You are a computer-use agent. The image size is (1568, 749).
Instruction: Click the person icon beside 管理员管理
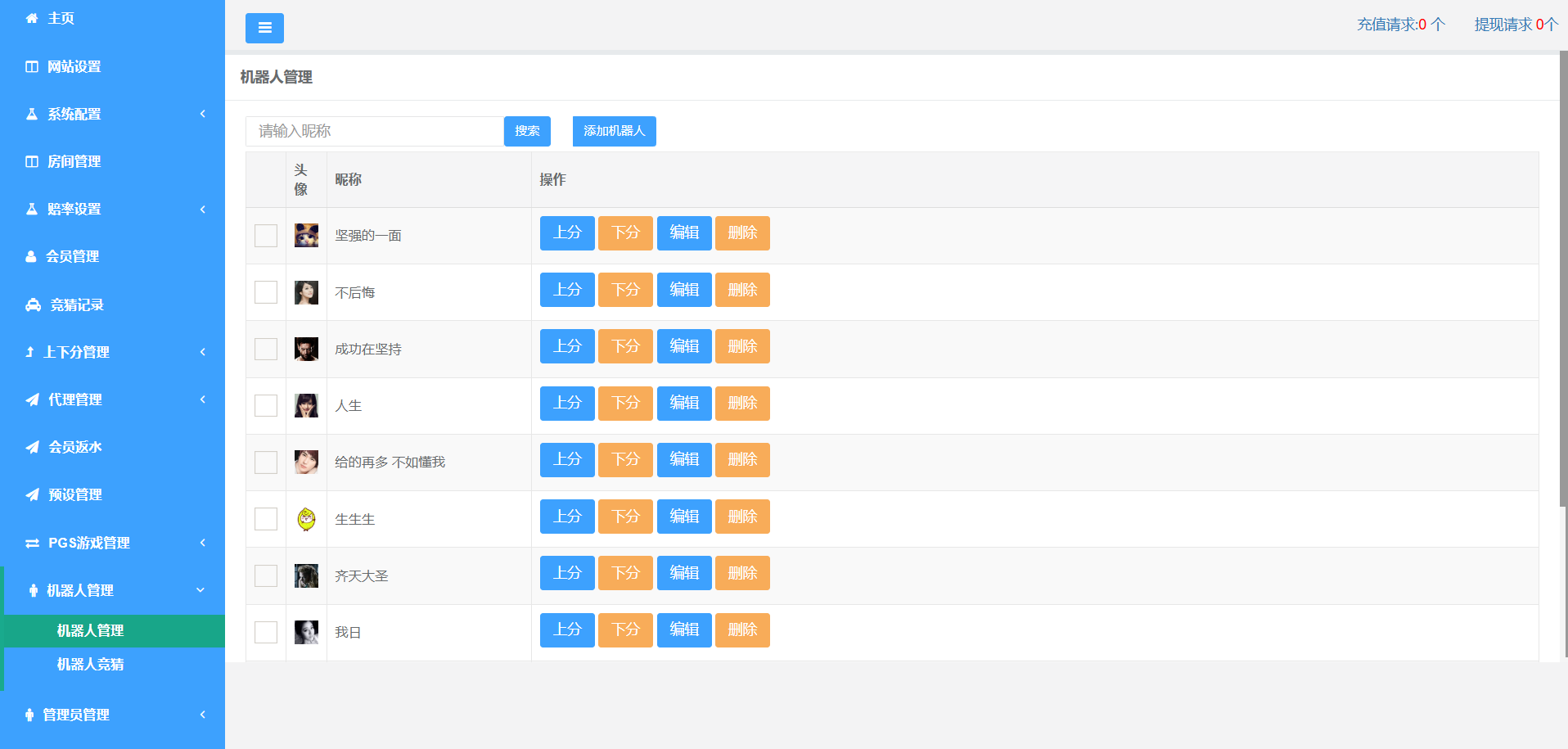click(x=29, y=715)
